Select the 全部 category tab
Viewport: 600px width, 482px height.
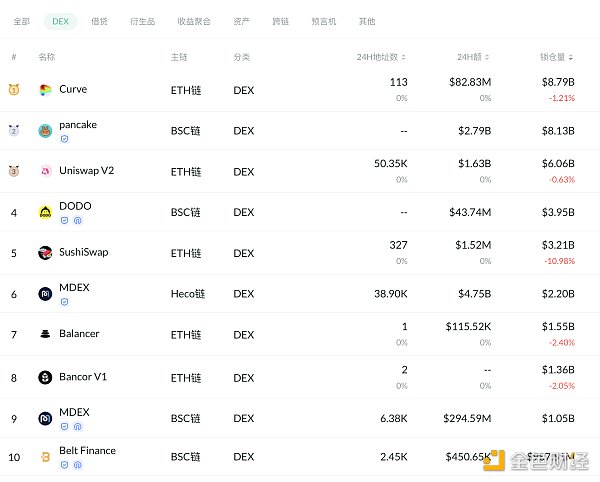click(22, 21)
